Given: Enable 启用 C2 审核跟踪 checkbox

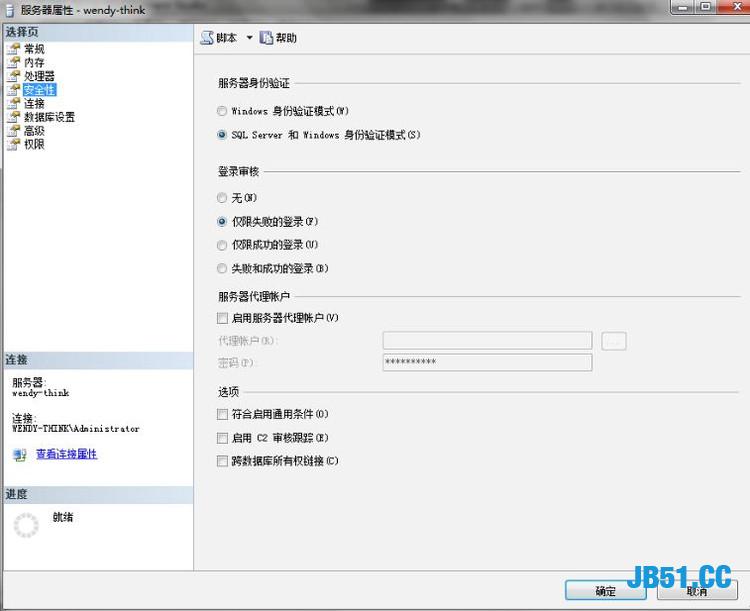Looking at the screenshot, I should tap(222, 438).
